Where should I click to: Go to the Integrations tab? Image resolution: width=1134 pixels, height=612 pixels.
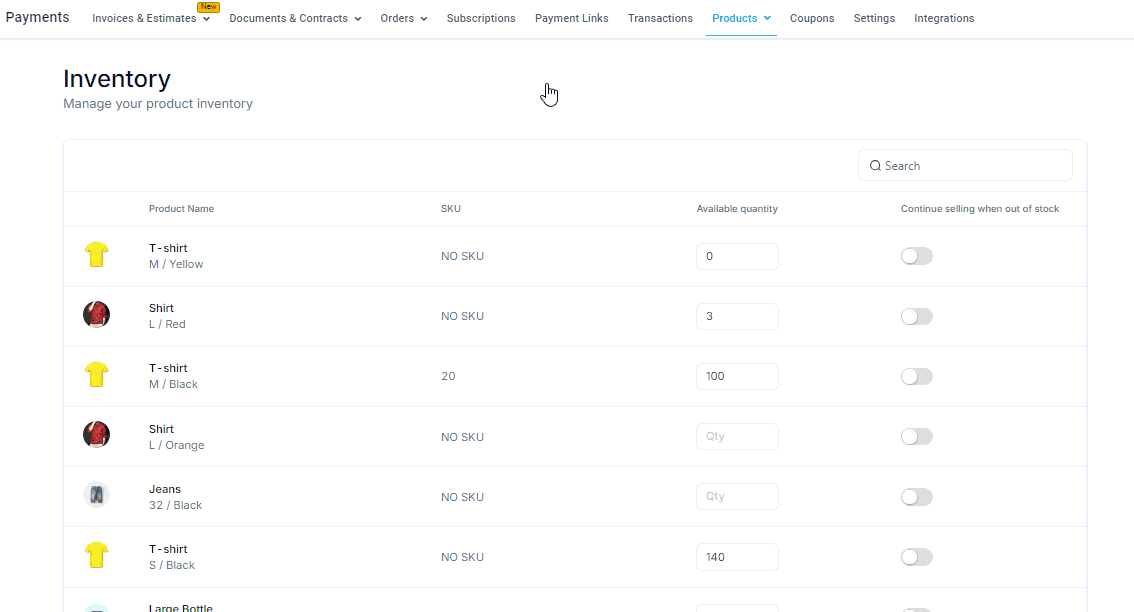(x=944, y=19)
